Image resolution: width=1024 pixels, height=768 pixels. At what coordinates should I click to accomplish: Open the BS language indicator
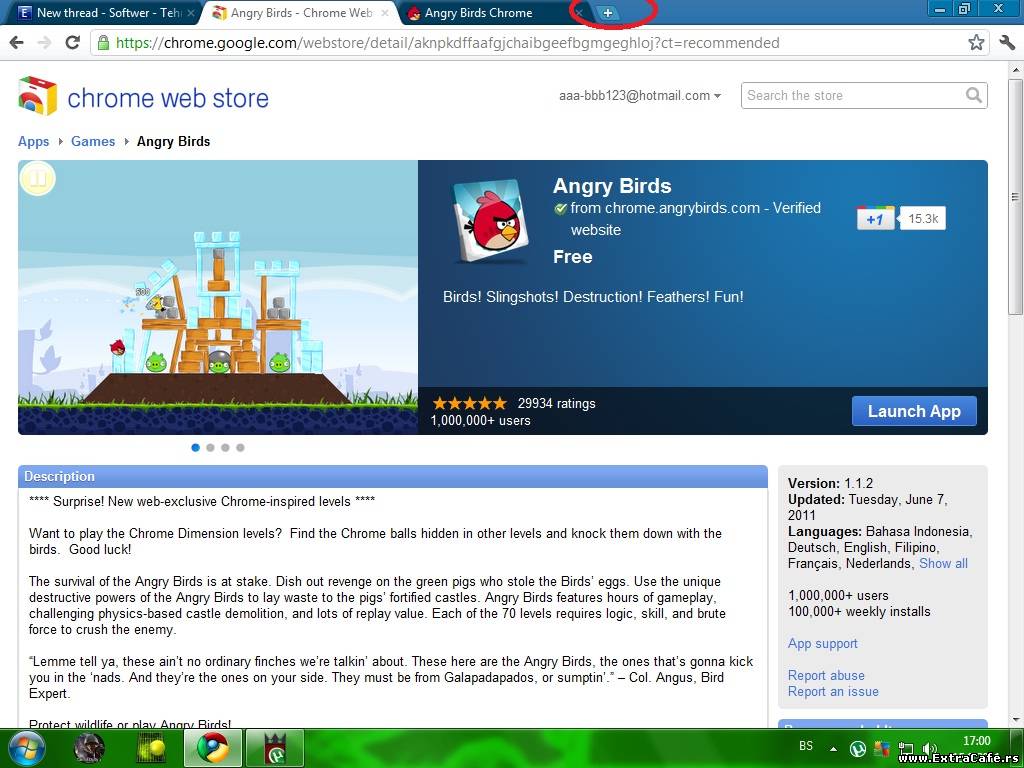coord(806,746)
